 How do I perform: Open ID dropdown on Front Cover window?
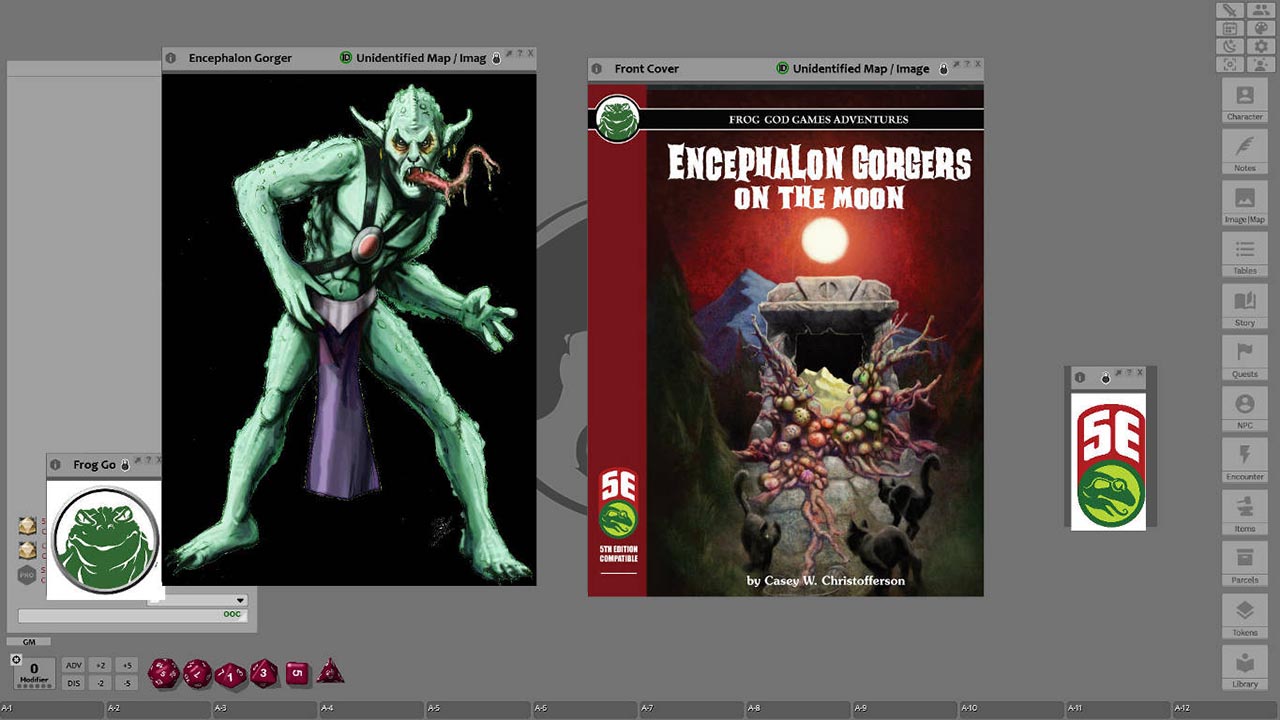[x=783, y=69]
